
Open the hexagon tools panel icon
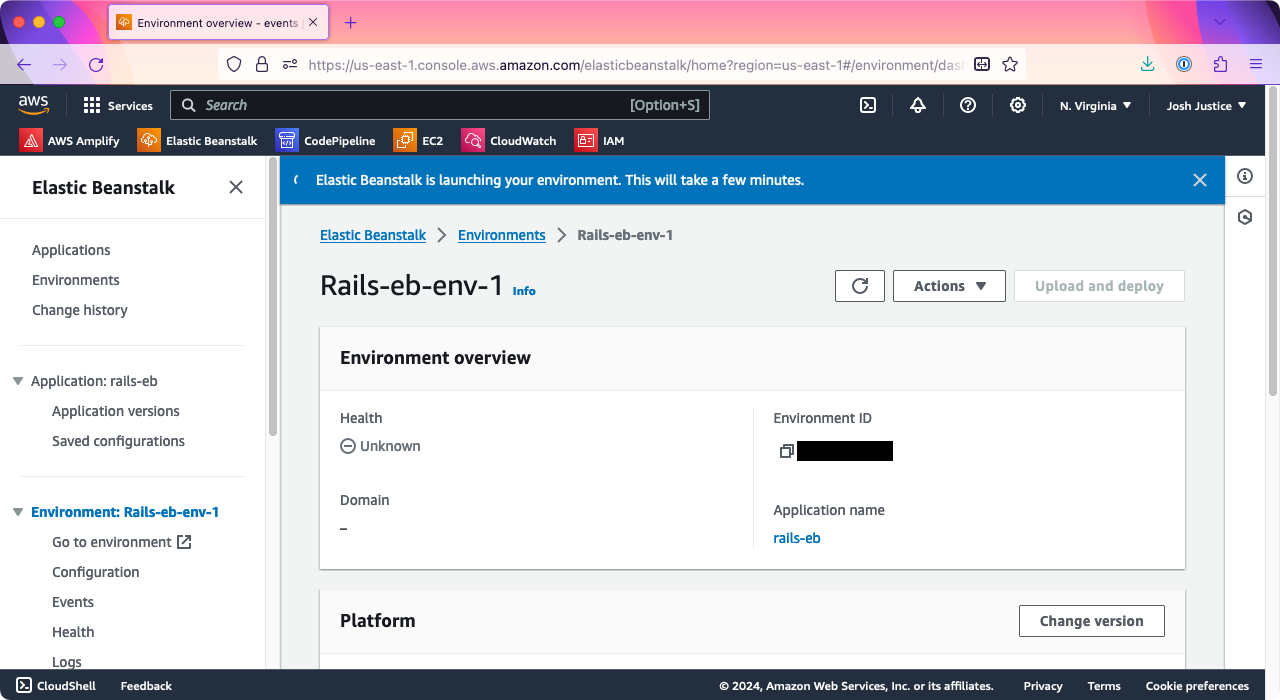(x=1245, y=217)
